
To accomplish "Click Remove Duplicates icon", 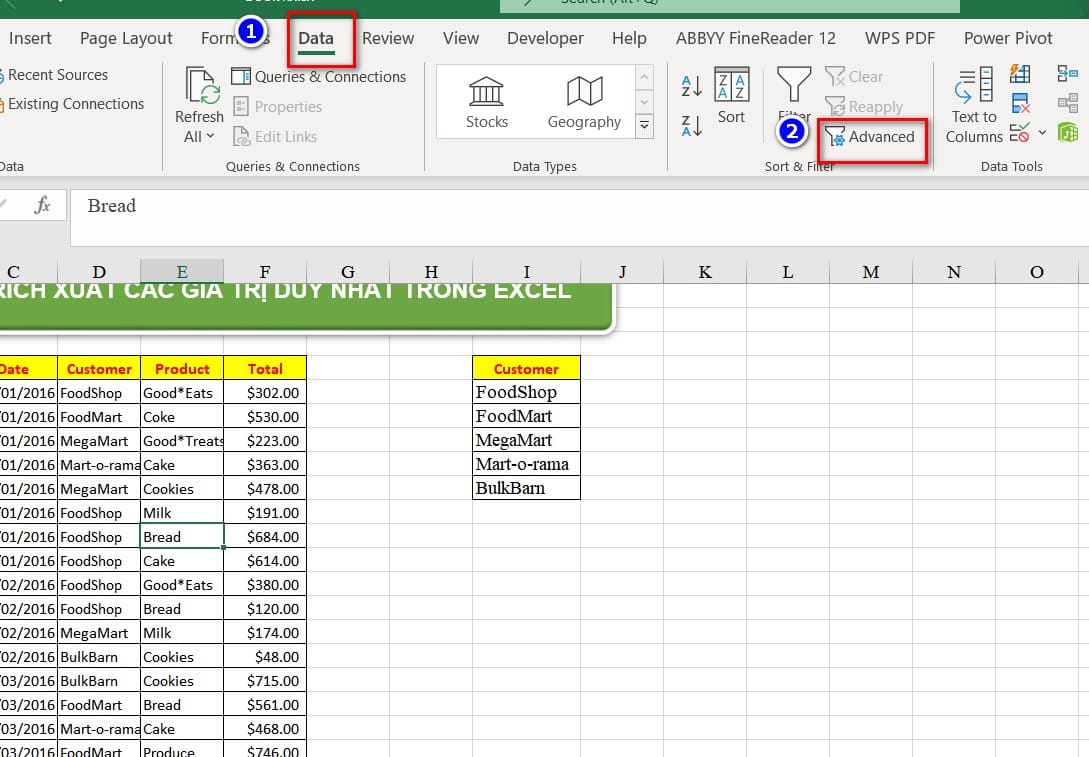I will (x=1020, y=103).
